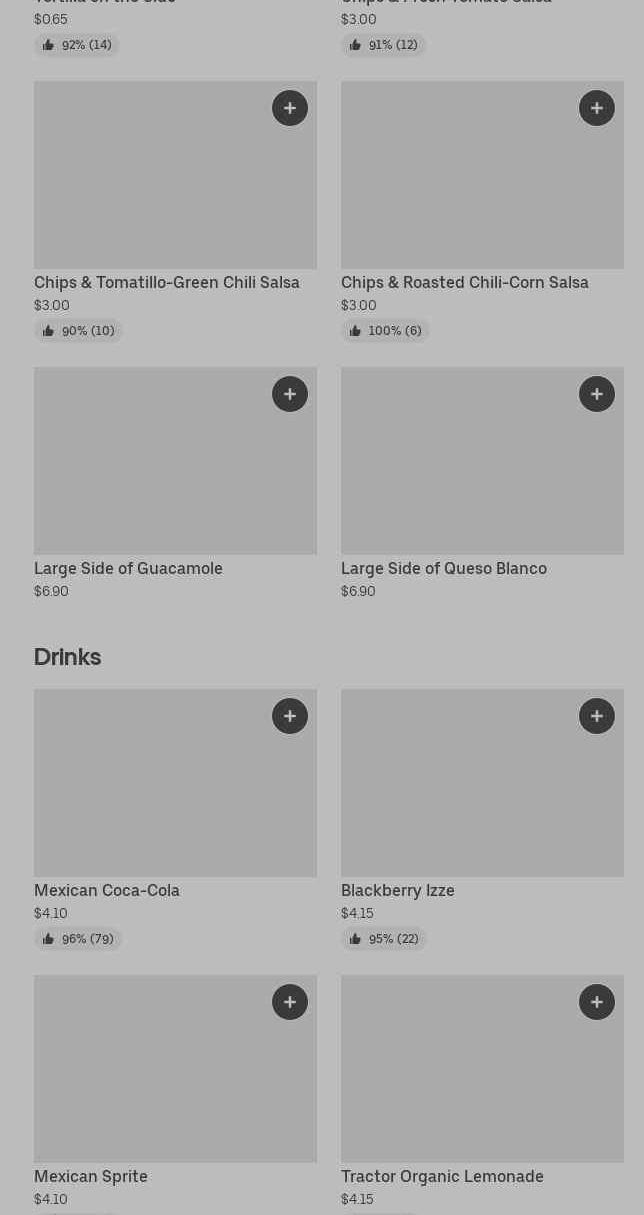Add Large Side of Guacamole
This screenshot has height=1215, width=644.
[290, 394]
